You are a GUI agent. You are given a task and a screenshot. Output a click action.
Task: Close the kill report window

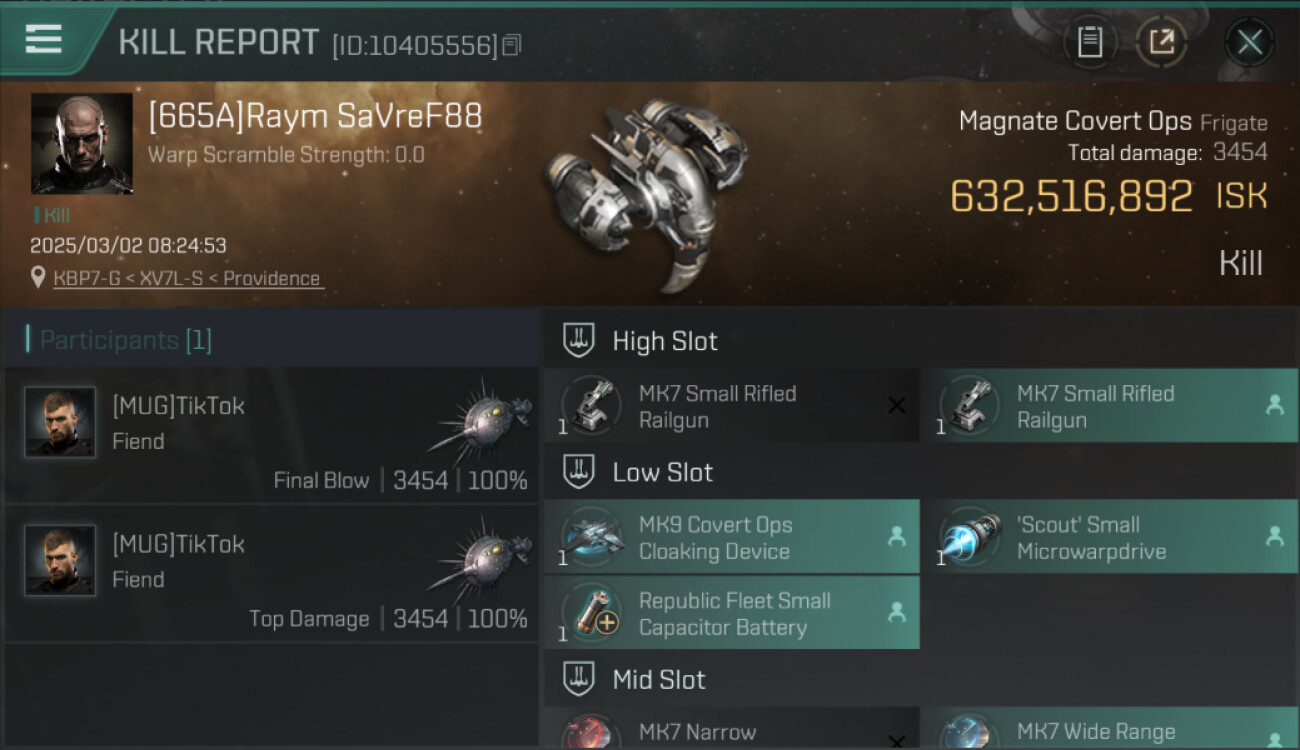[1249, 42]
